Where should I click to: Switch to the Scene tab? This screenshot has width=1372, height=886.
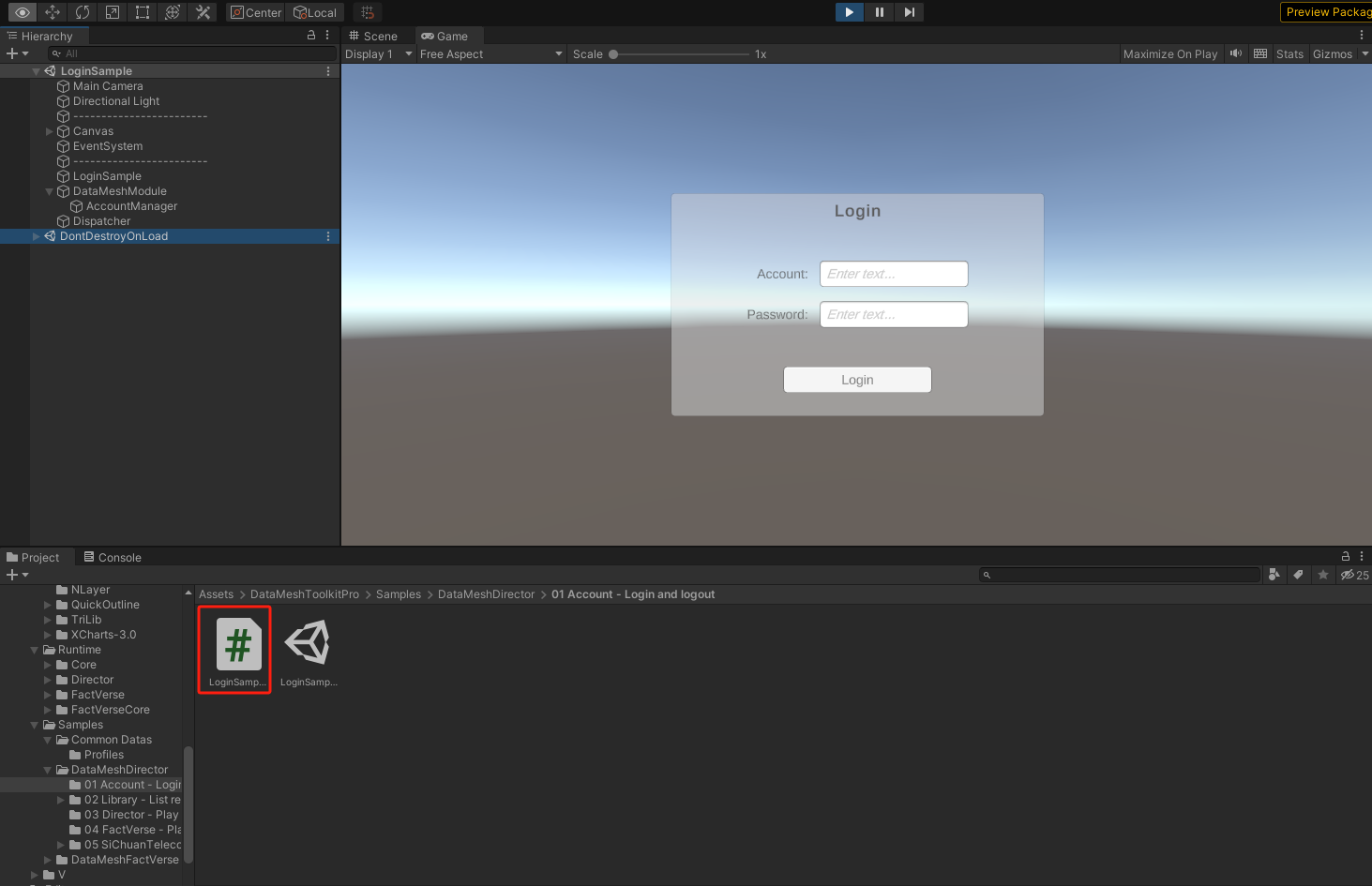[373, 36]
